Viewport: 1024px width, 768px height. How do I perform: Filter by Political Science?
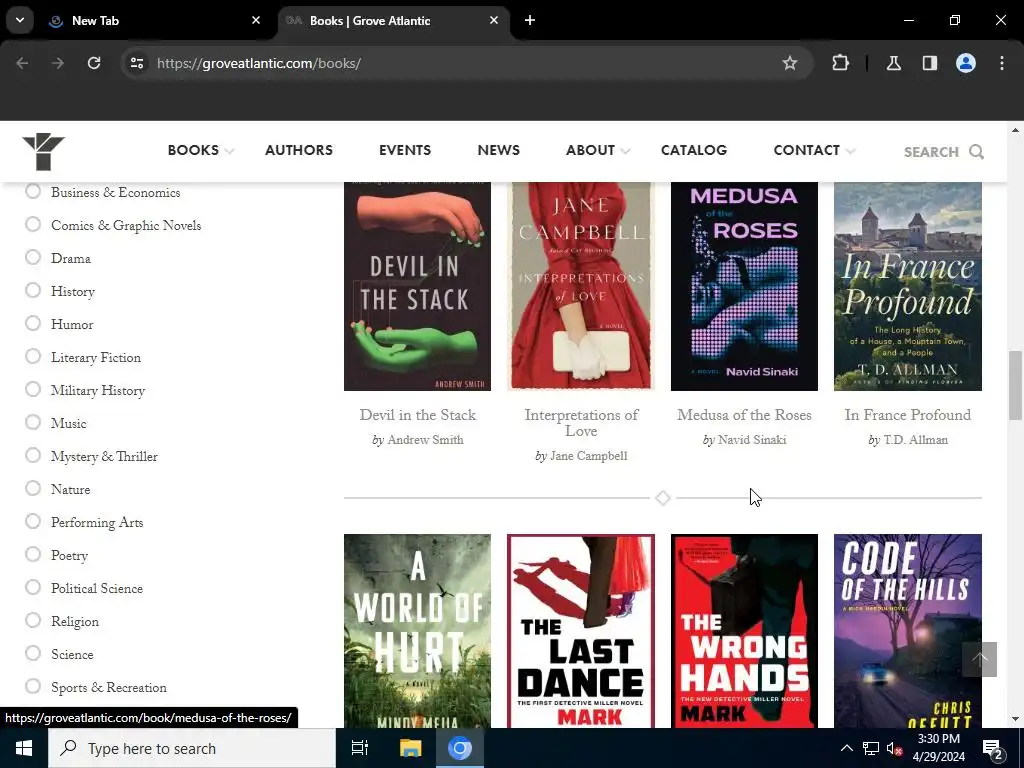point(33,587)
